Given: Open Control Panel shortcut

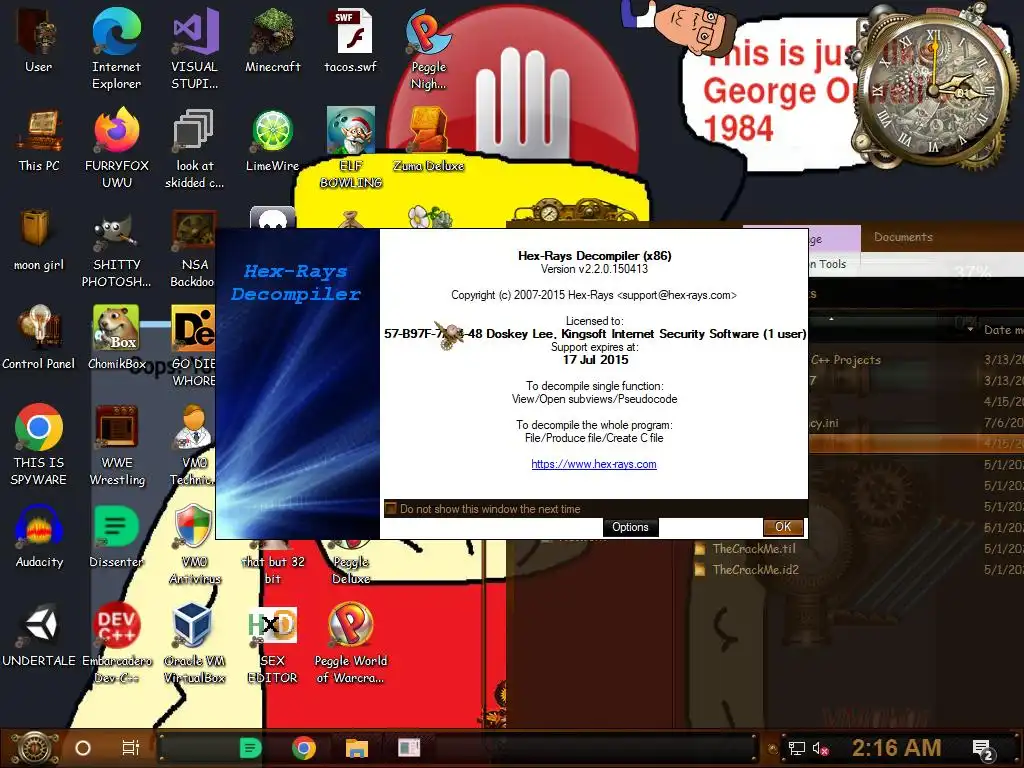Looking at the screenshot, I should (39, 338).
